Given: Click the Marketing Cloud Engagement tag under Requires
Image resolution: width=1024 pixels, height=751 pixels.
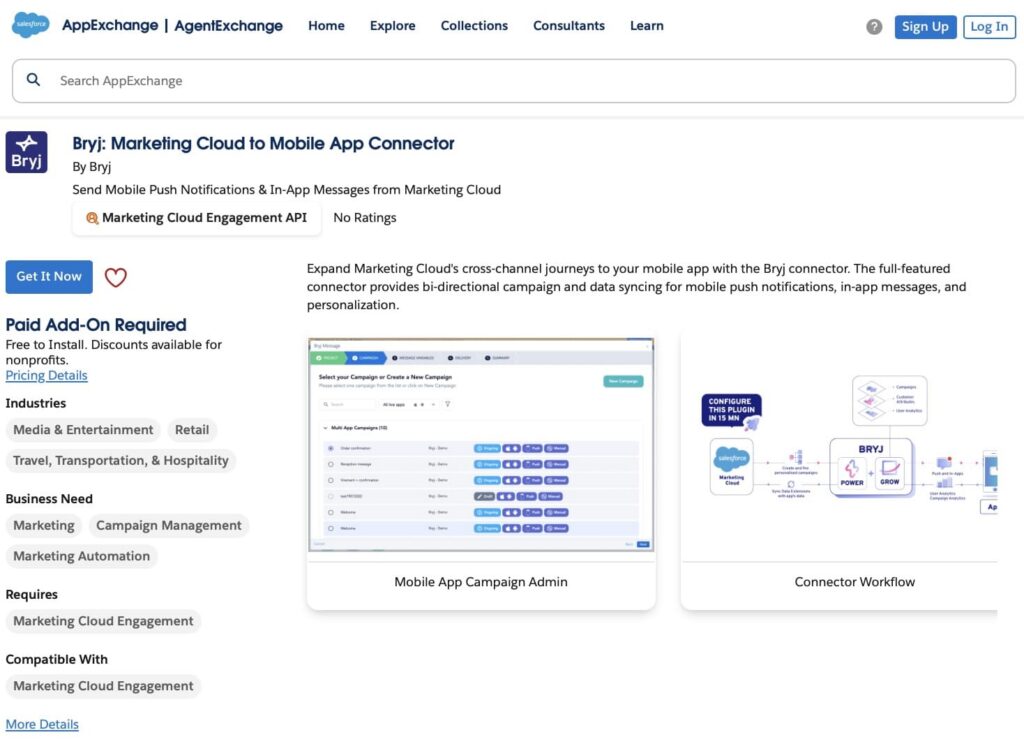Looking at the screenshot, I should click(x=103, y=621).
